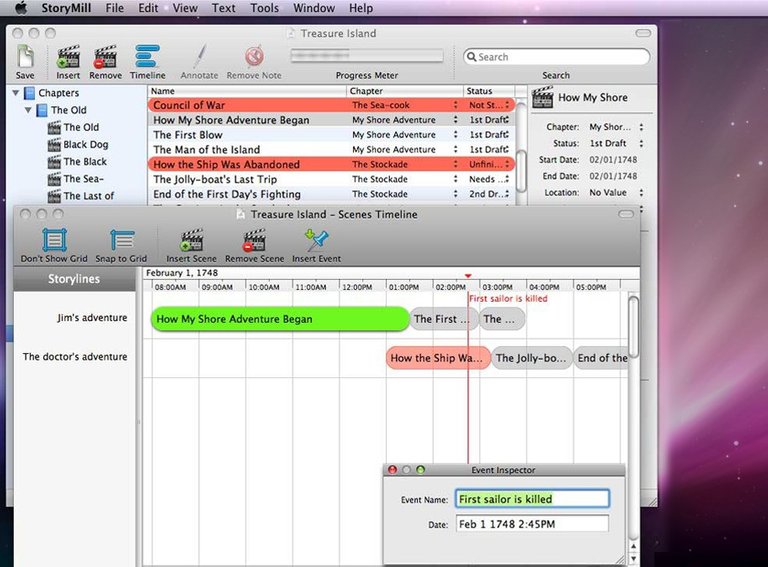
Task: Open the Tools menu
Action: tap(264, 8)
